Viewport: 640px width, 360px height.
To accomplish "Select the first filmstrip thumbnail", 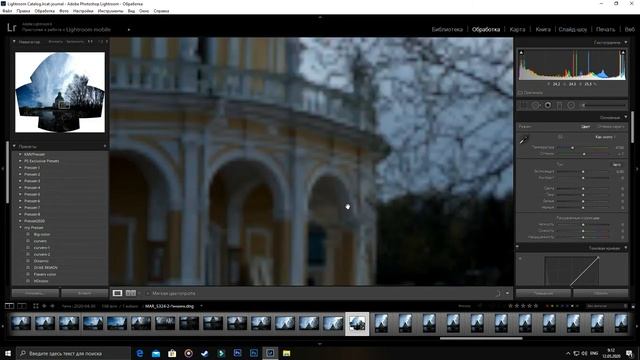I will [x=21, y=323].
